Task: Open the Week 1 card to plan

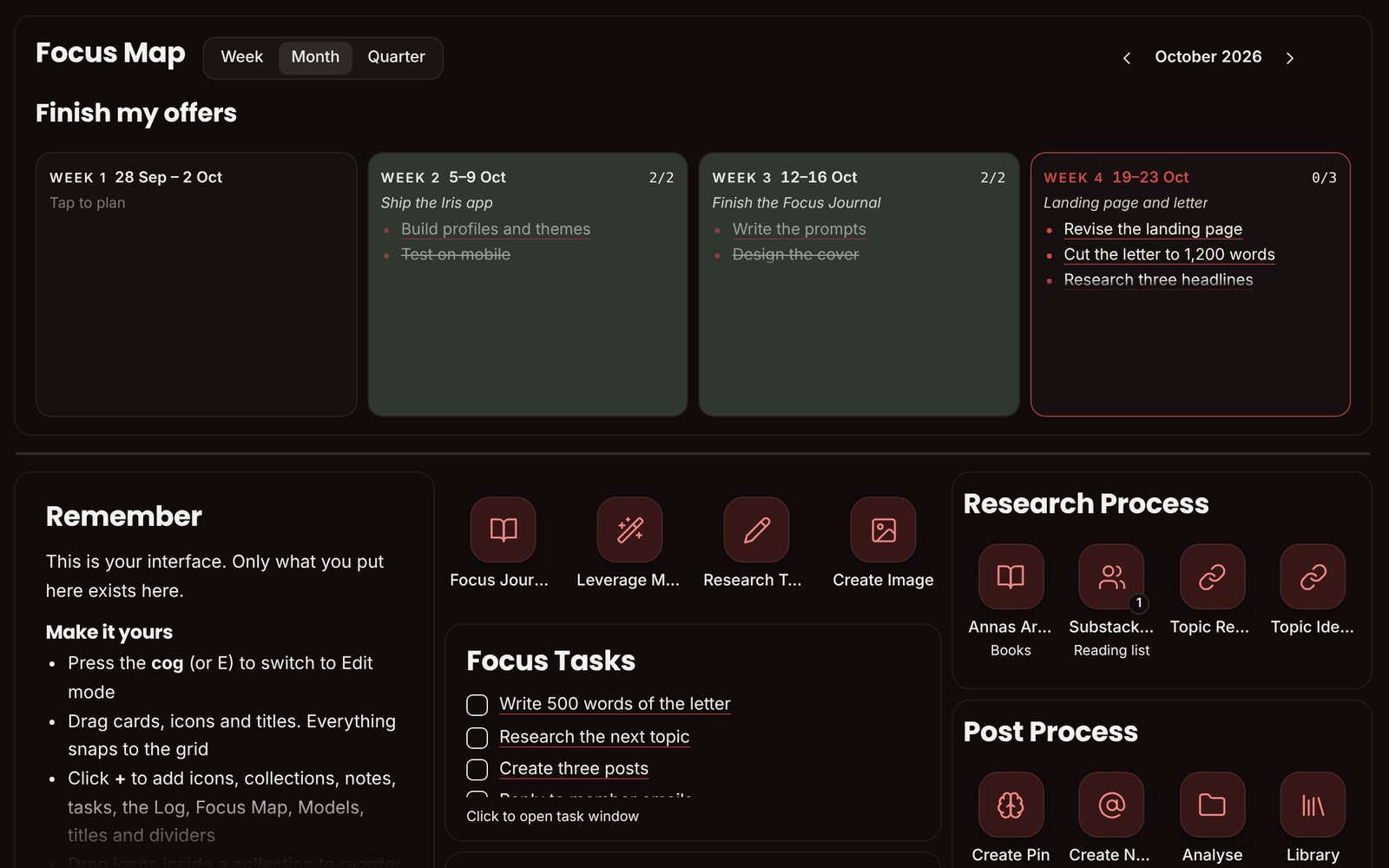Action: (x=196, y=285)
